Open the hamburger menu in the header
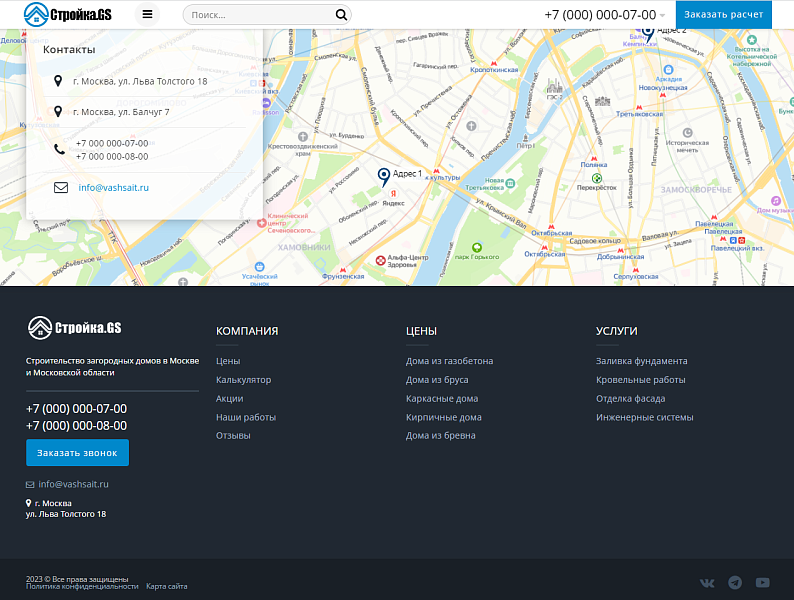Screen dimensions: 794x600 148,15
